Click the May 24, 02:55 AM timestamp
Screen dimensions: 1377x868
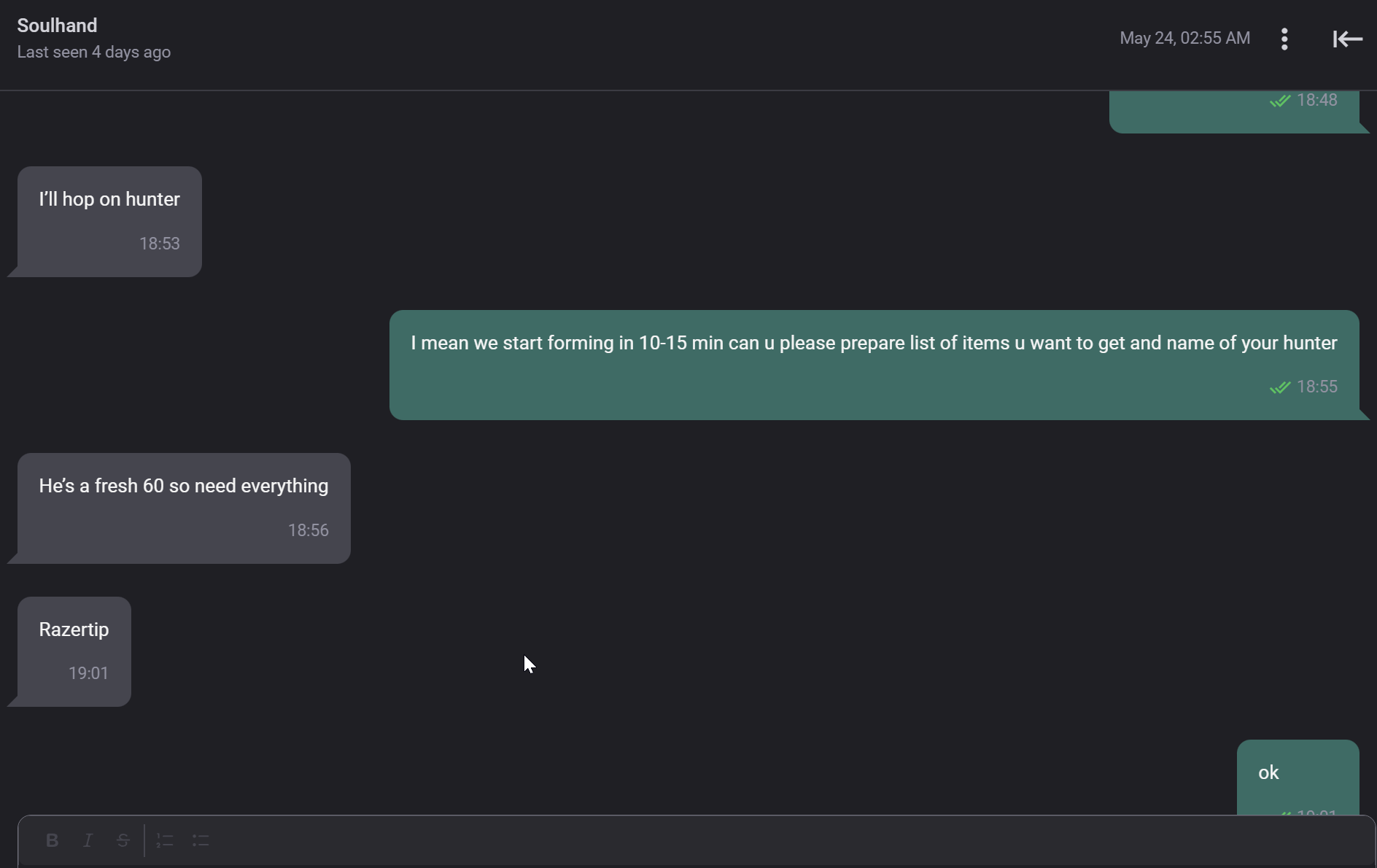tap(1184, 38)
